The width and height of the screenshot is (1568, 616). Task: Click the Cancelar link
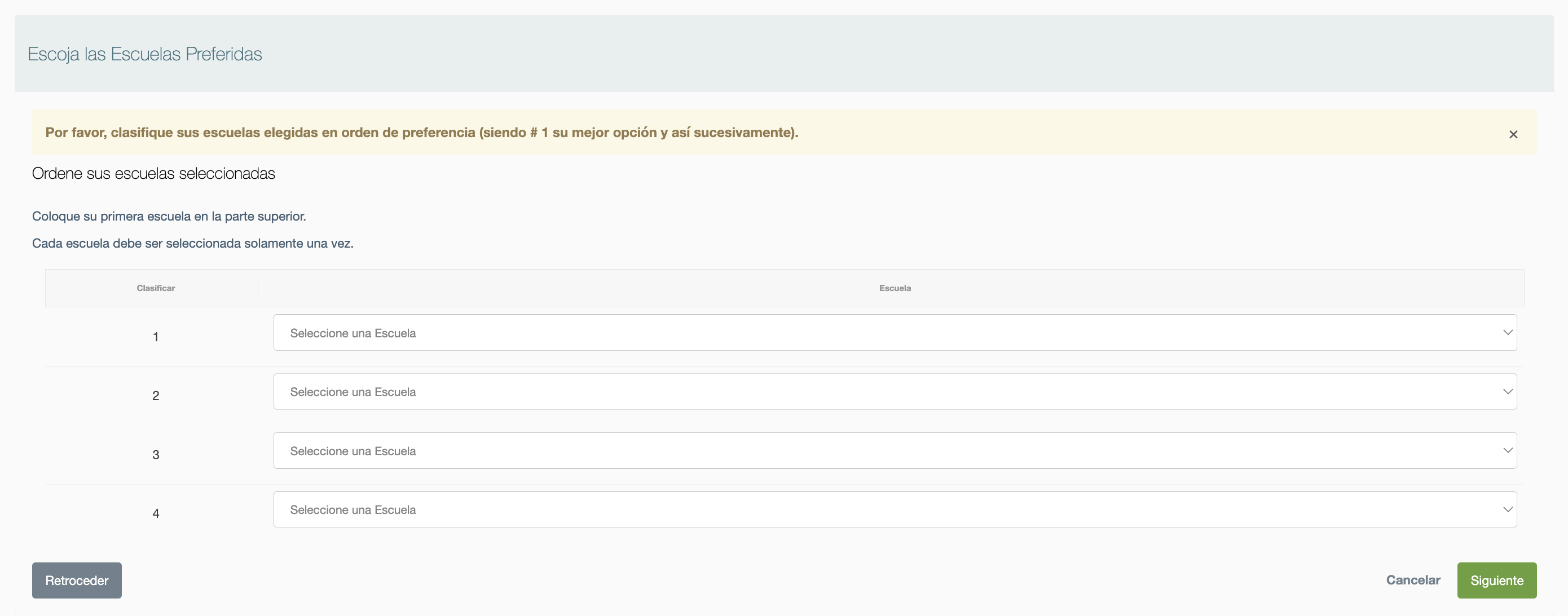pyautogui.click(x=1413, y=579)
